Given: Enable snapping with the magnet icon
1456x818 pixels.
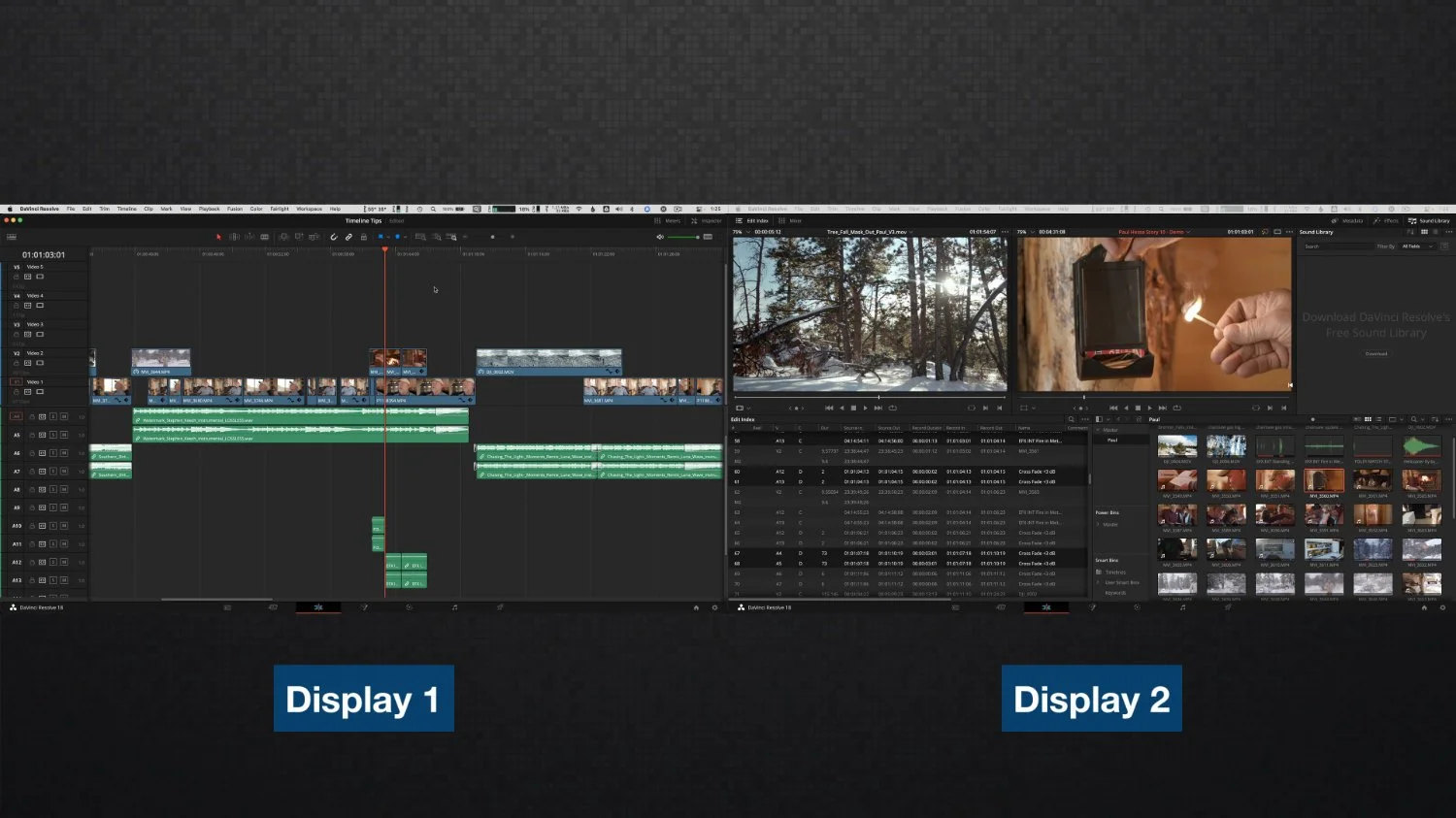Looking at the screenshot, I should point(334,236).
